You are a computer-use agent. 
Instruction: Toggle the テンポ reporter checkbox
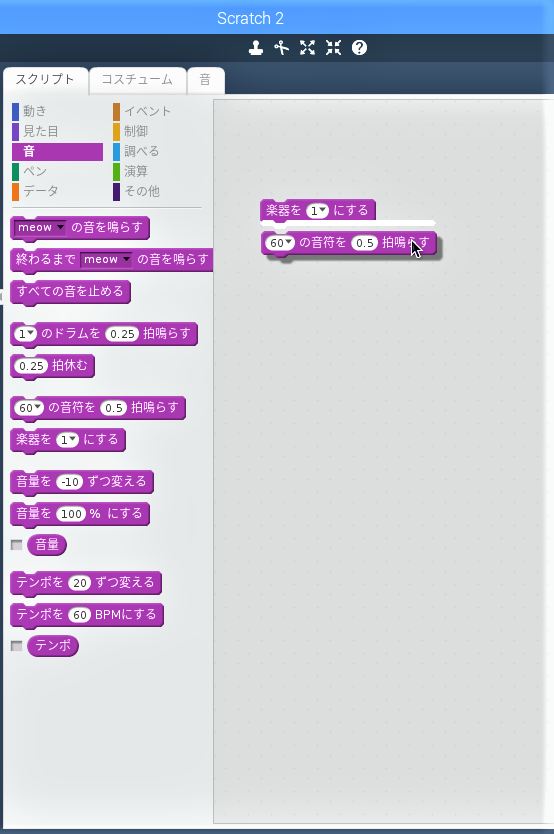tap(17, 646)
